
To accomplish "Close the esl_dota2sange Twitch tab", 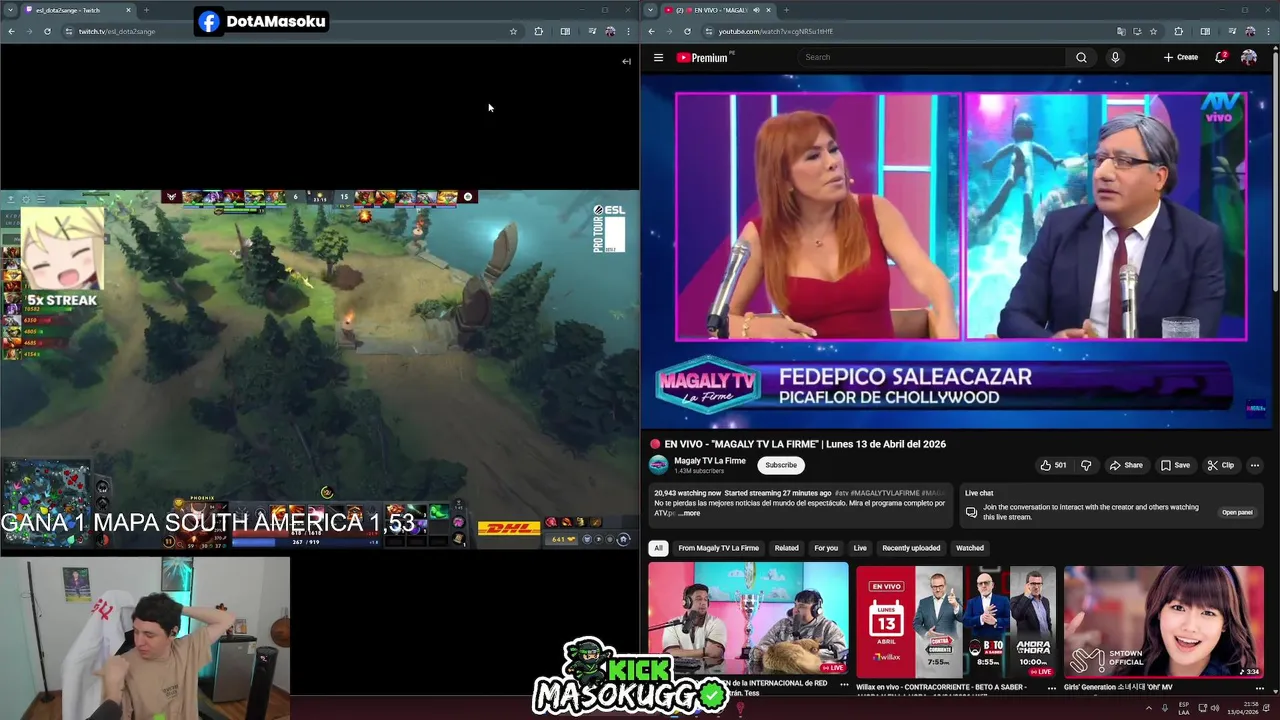I will [128, 10].
